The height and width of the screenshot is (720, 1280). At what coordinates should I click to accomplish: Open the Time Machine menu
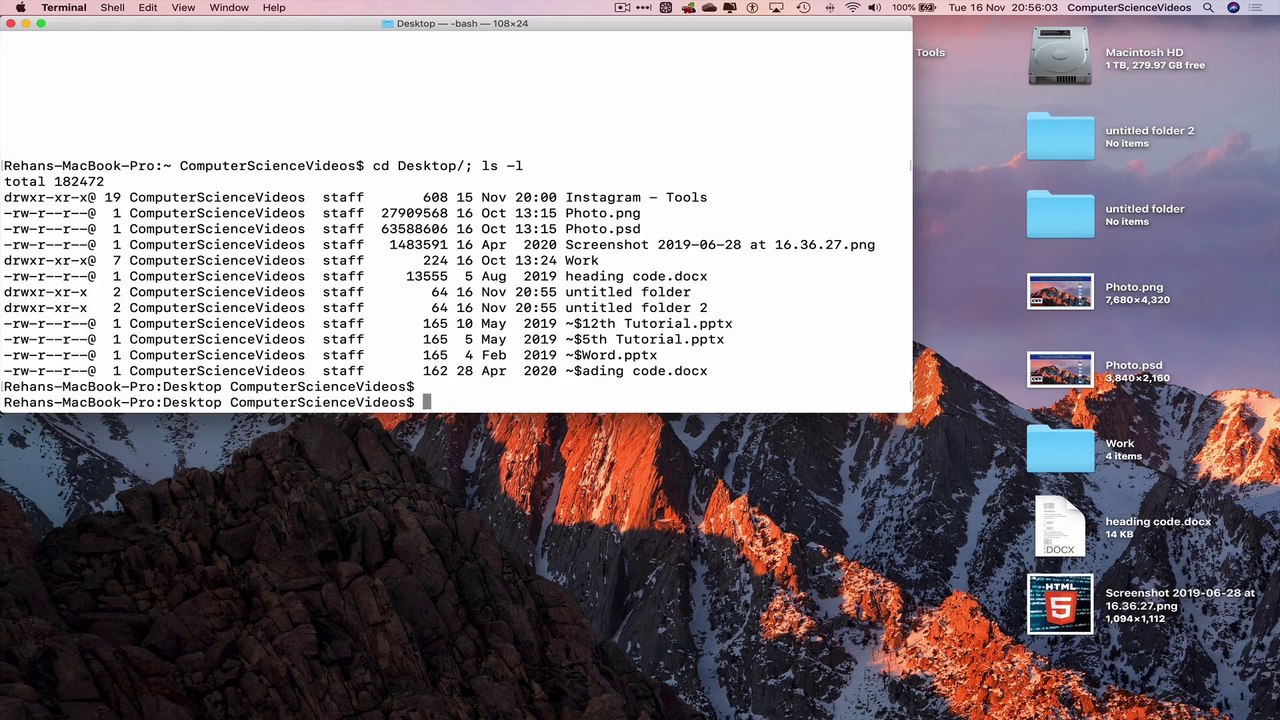point(803,7)
